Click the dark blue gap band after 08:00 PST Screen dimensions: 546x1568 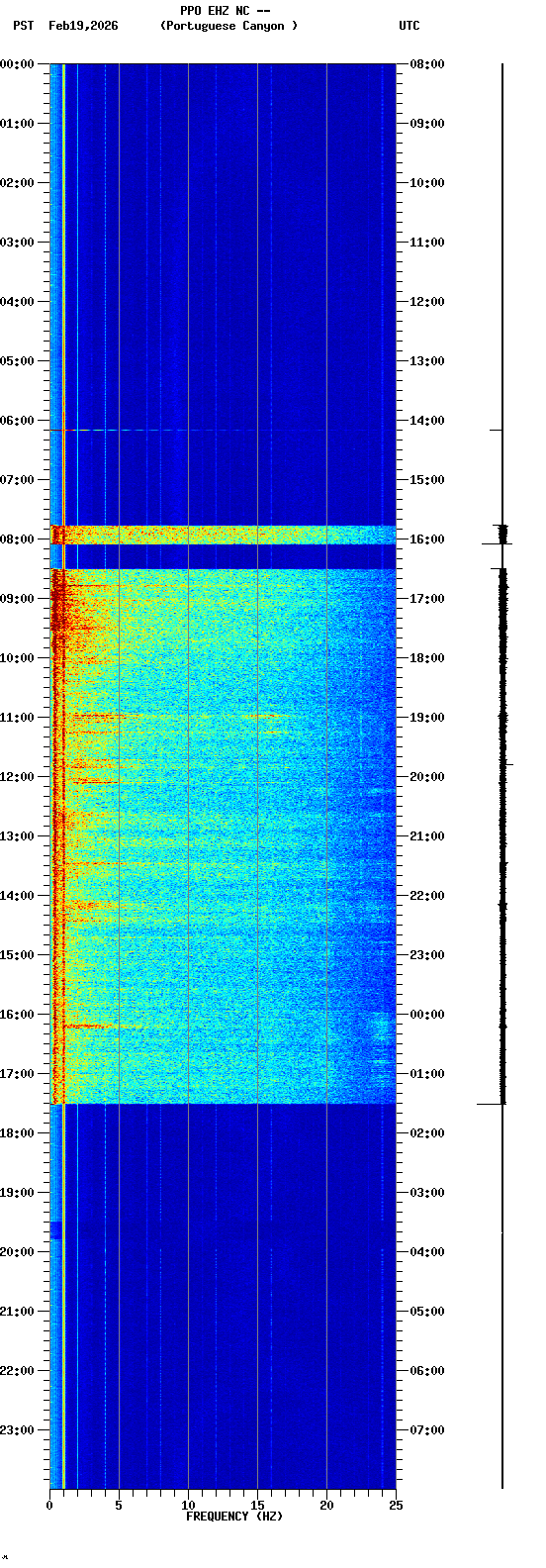click(223, 556)
